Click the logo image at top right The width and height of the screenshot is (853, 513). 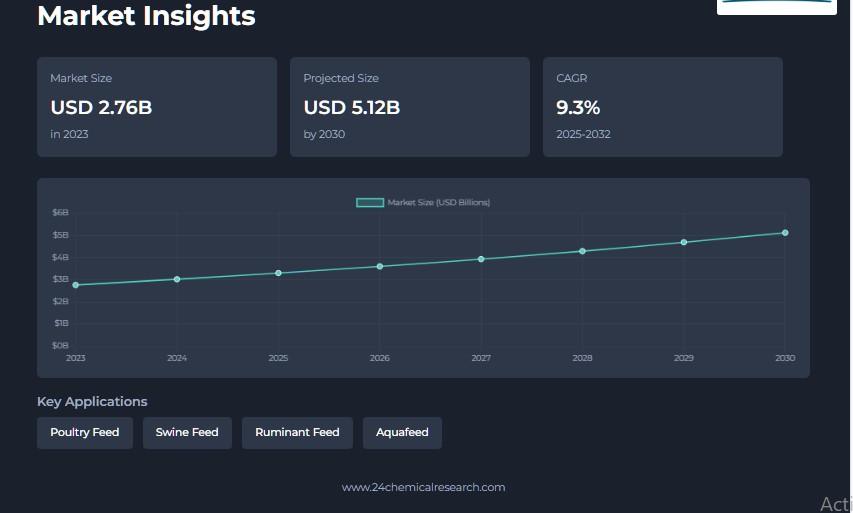point(776,6)
